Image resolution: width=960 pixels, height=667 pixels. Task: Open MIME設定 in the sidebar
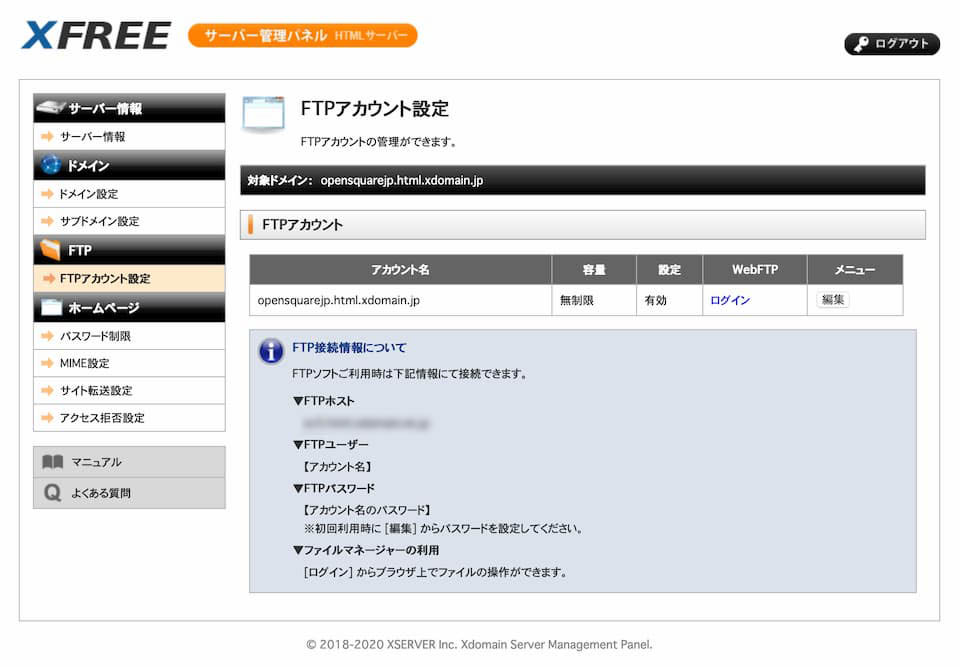(x=84, y=363)
